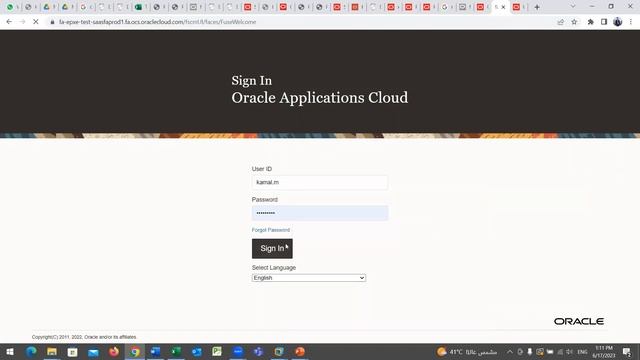640x360 pixels.
Task: Stop loading the page
Action: click(x=36, y=22)
